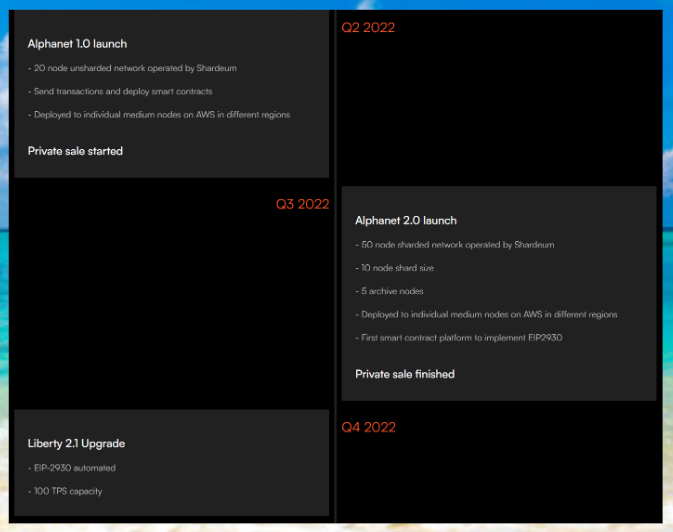Click the Private sale started text

[x=75, y=151]
